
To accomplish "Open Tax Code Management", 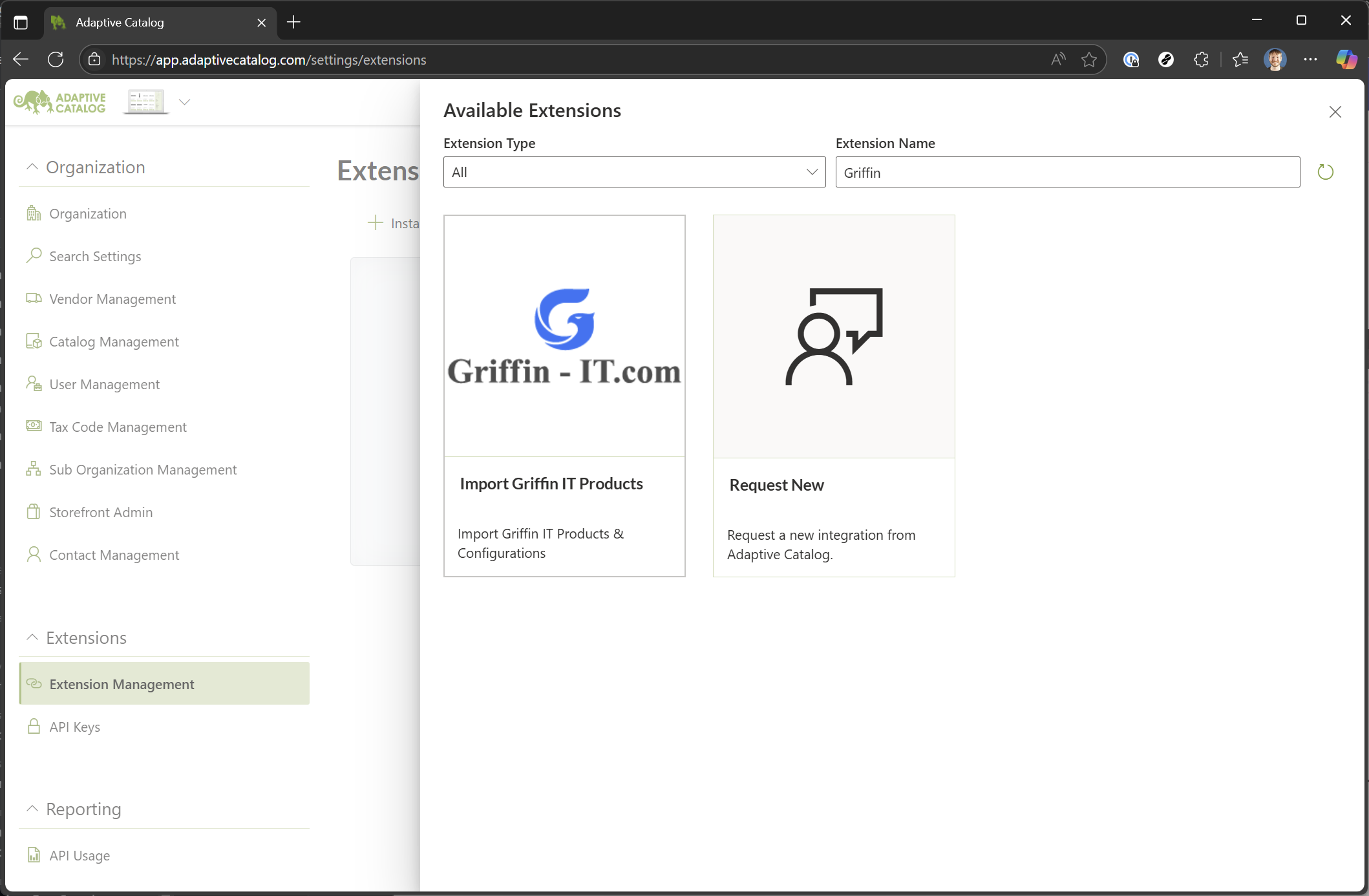I will point(118,427).
